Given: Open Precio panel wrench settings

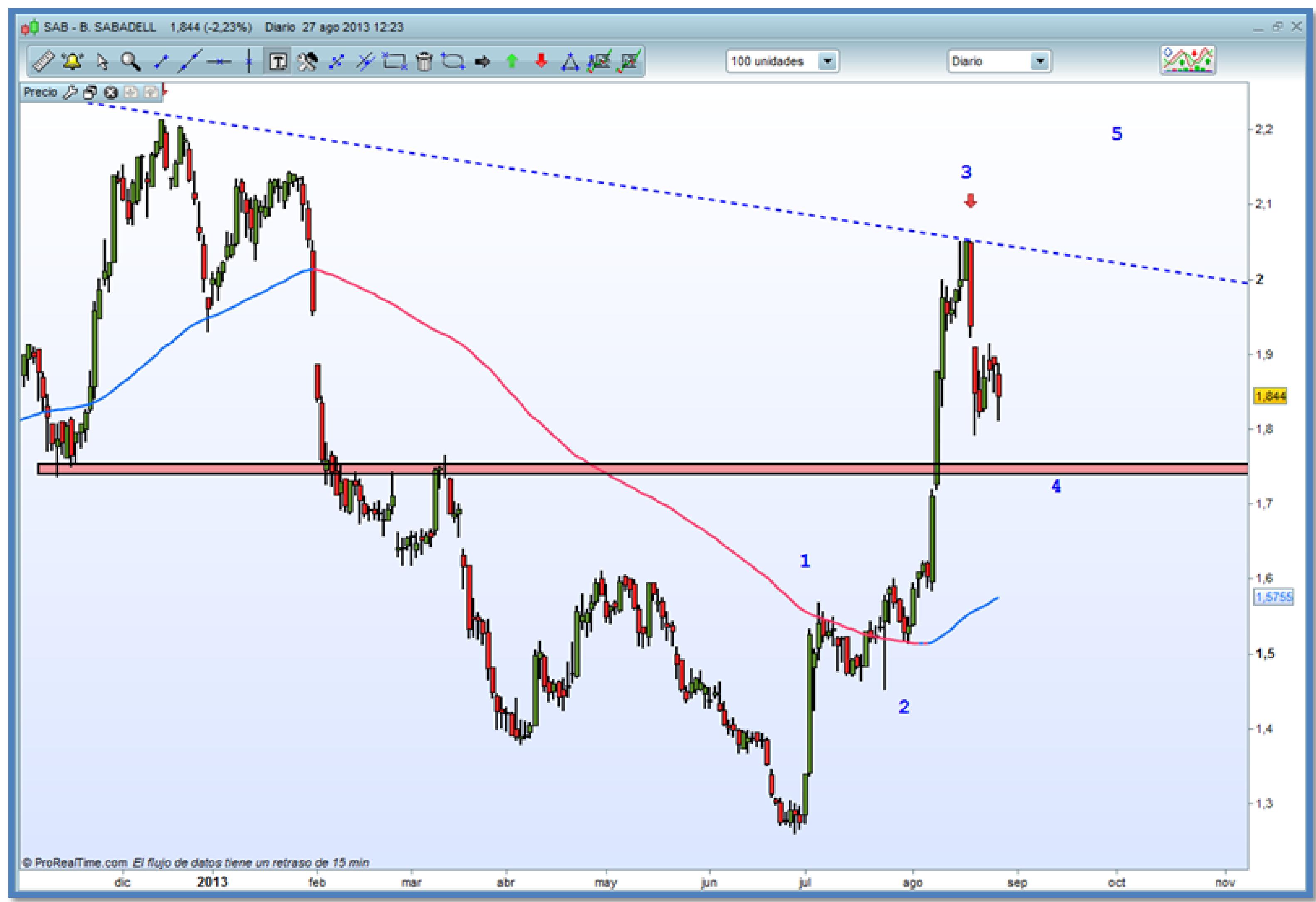Looking at the screenshot, I should click(x=70, y=92).
